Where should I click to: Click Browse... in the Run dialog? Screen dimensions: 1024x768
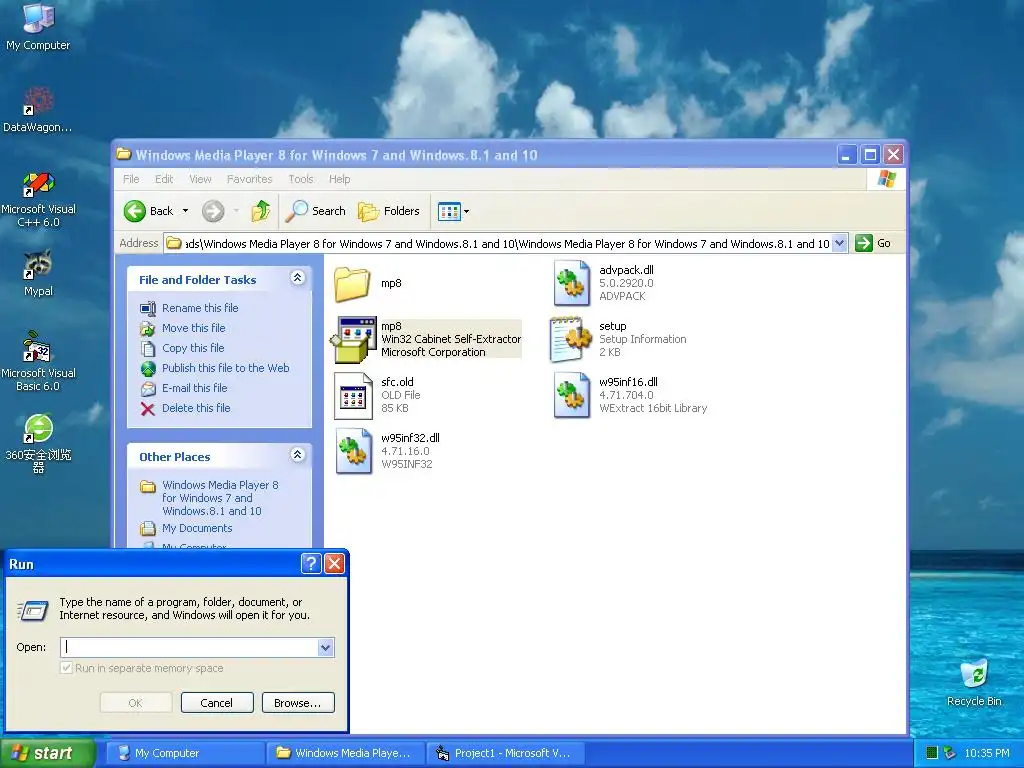pyautogui.click(x=298, y=703)
